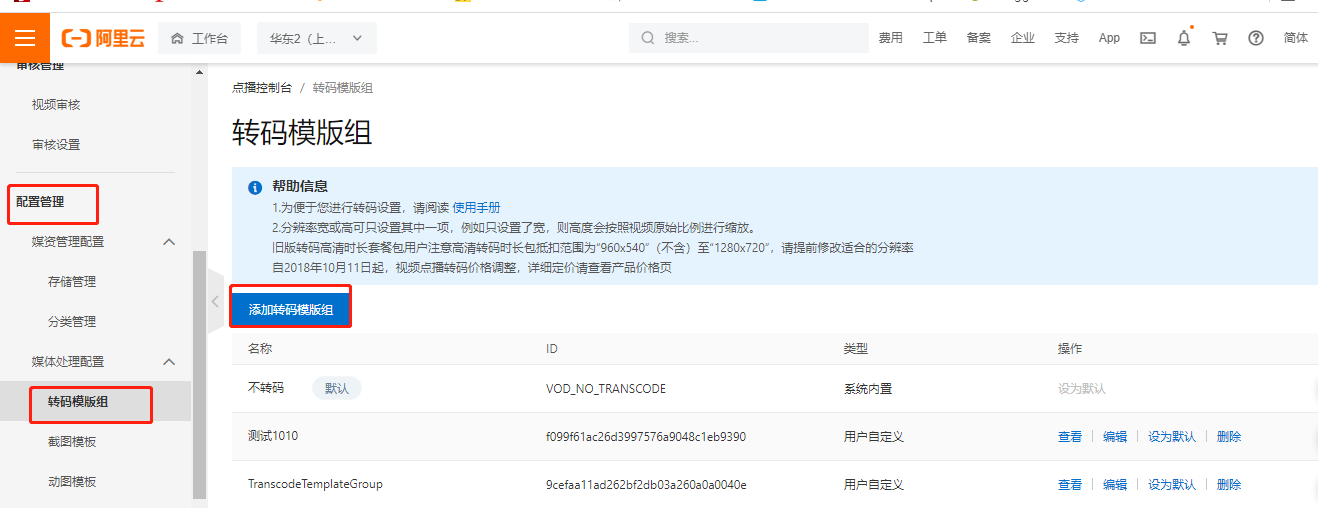Click the help info circle icon
The height and width of the screenshot is (508, 1318).
253,187
